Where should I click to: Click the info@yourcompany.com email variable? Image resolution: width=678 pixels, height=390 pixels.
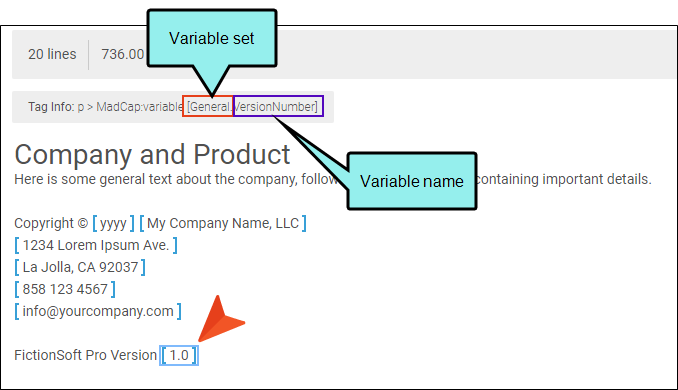pyautogui.click(x=98, y=311)
